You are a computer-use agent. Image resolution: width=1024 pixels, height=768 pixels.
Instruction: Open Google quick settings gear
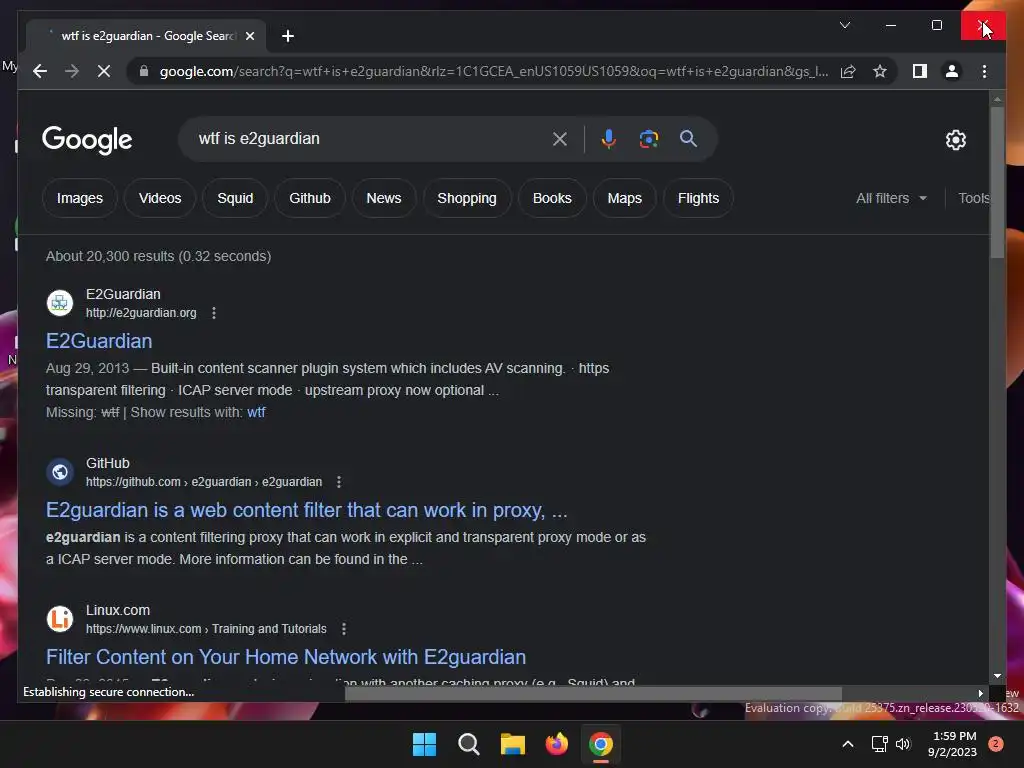tap(955, 139)
